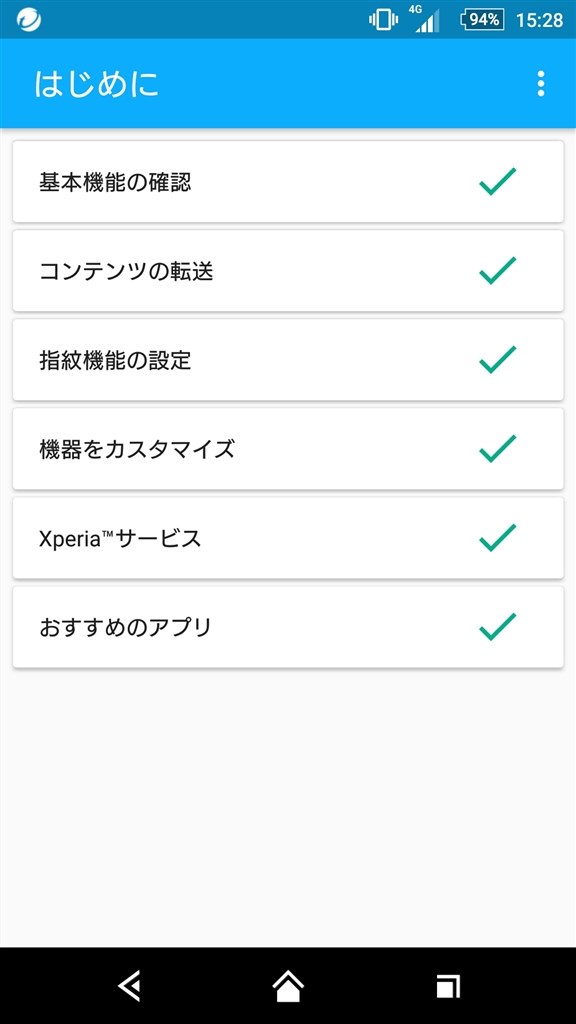Expand the 機器をカスタマイズ item
The width and height of the screenshot is (576, 1024).
[287, 449]
